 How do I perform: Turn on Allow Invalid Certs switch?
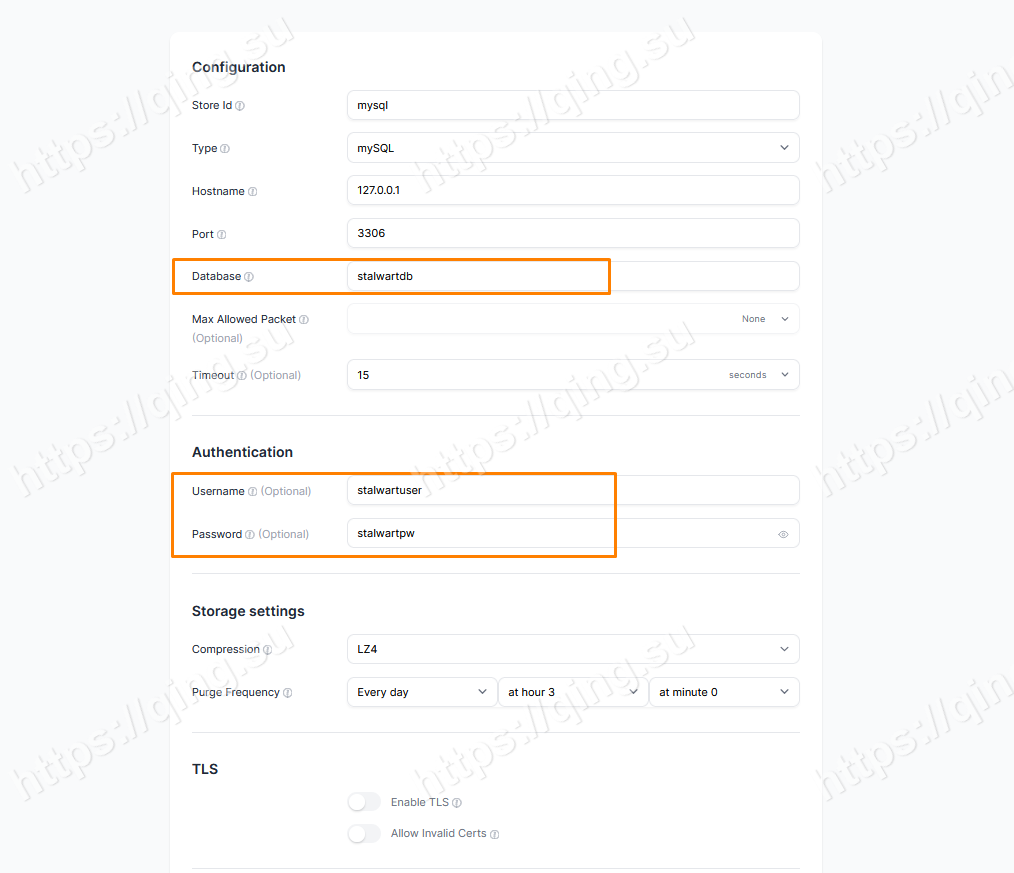[x=364, y=833]
